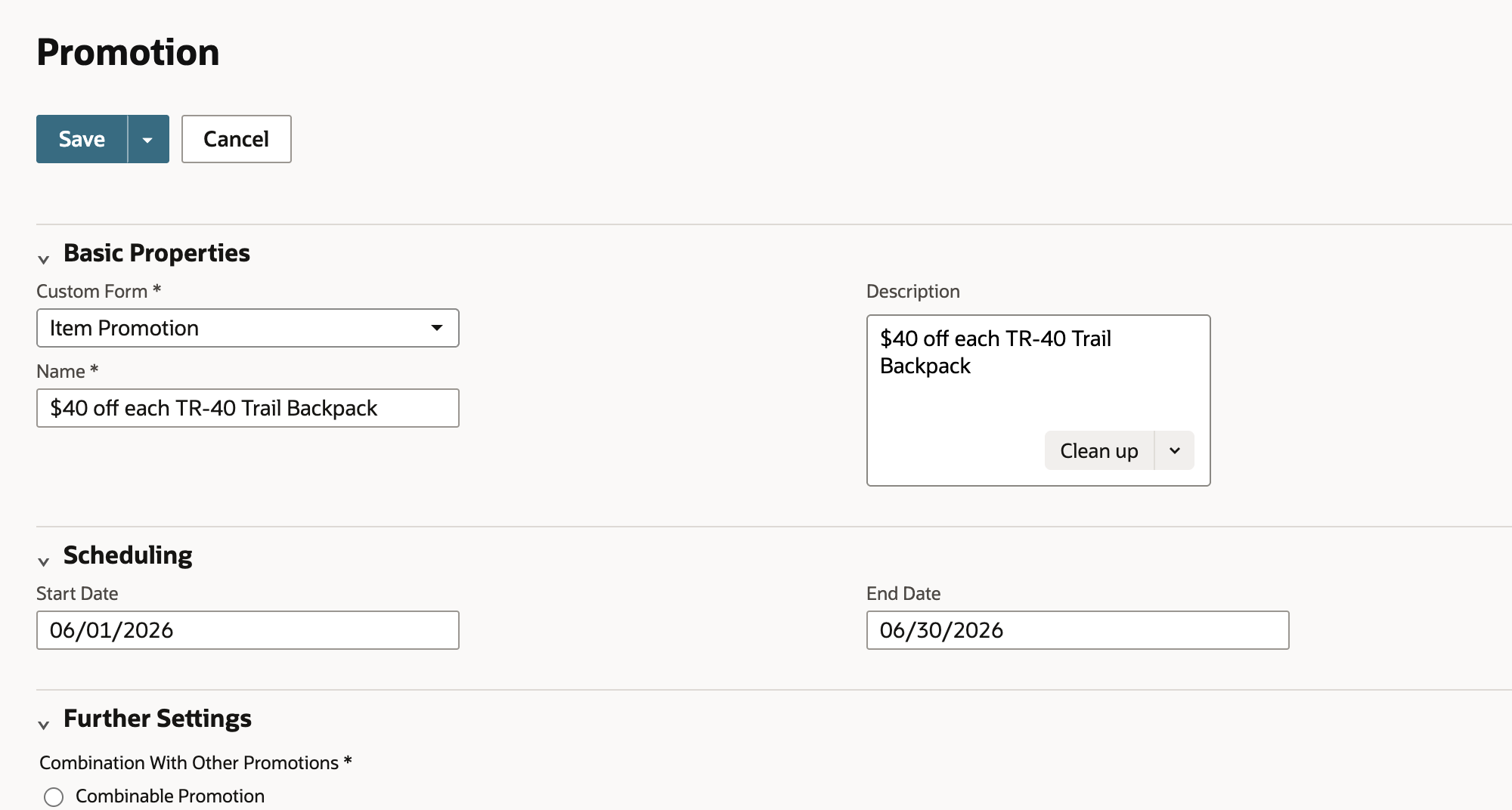
Task: Click the Name input field
Action: tap(247, 408)
